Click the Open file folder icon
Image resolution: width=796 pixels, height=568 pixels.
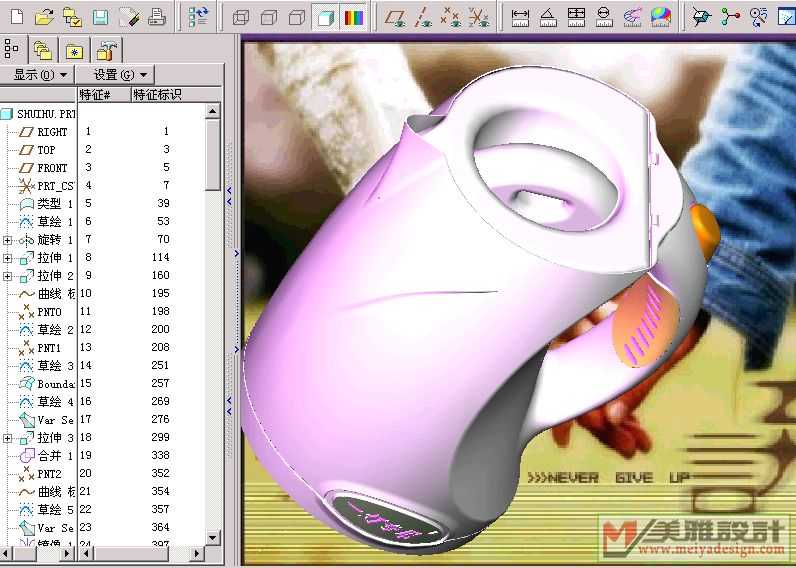coord(44,16)
